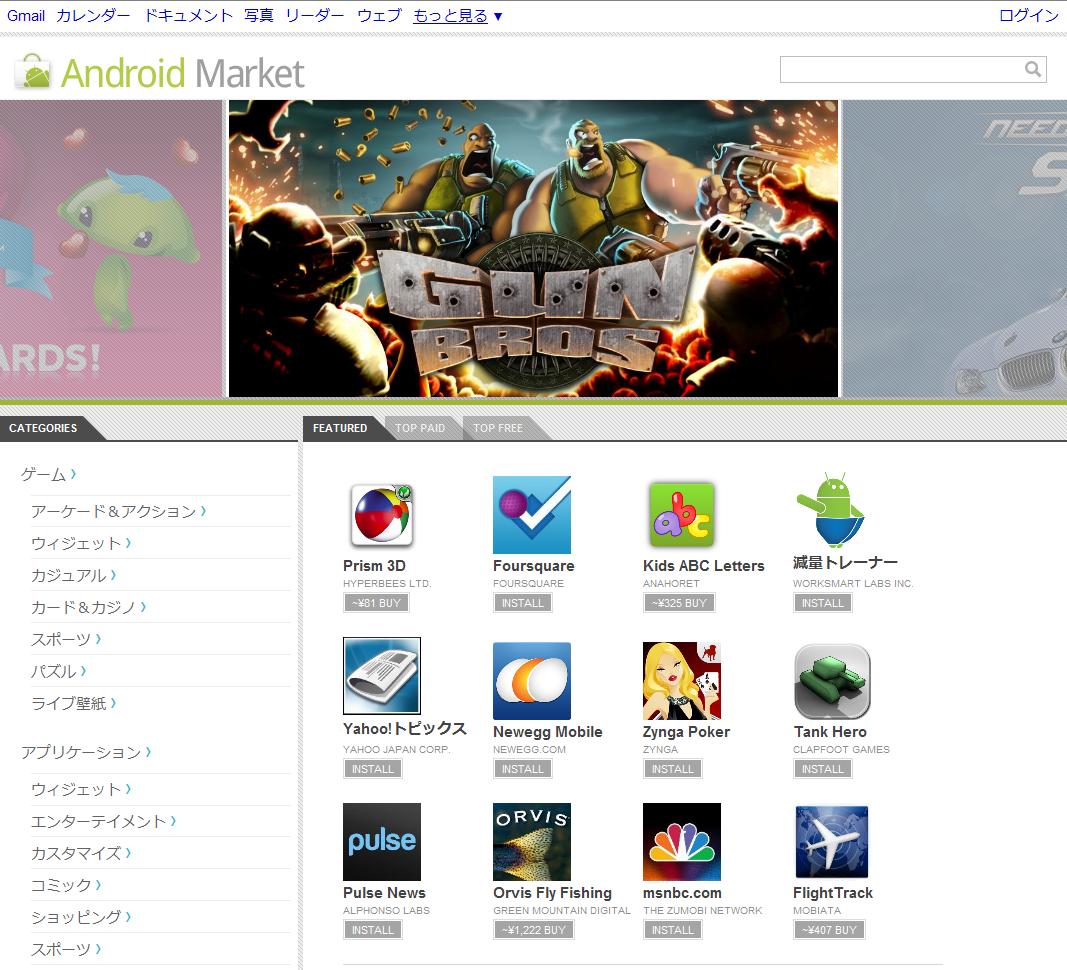Viewport: 1067px width, 970px height.
Task: Open the カード＆カジノ category
Action: point(88,607)
